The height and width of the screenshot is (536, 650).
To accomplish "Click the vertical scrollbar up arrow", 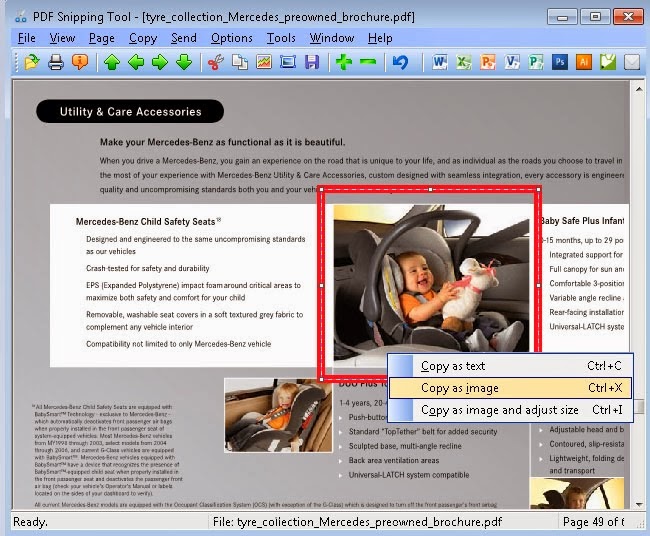I will [x=639, y=89].
